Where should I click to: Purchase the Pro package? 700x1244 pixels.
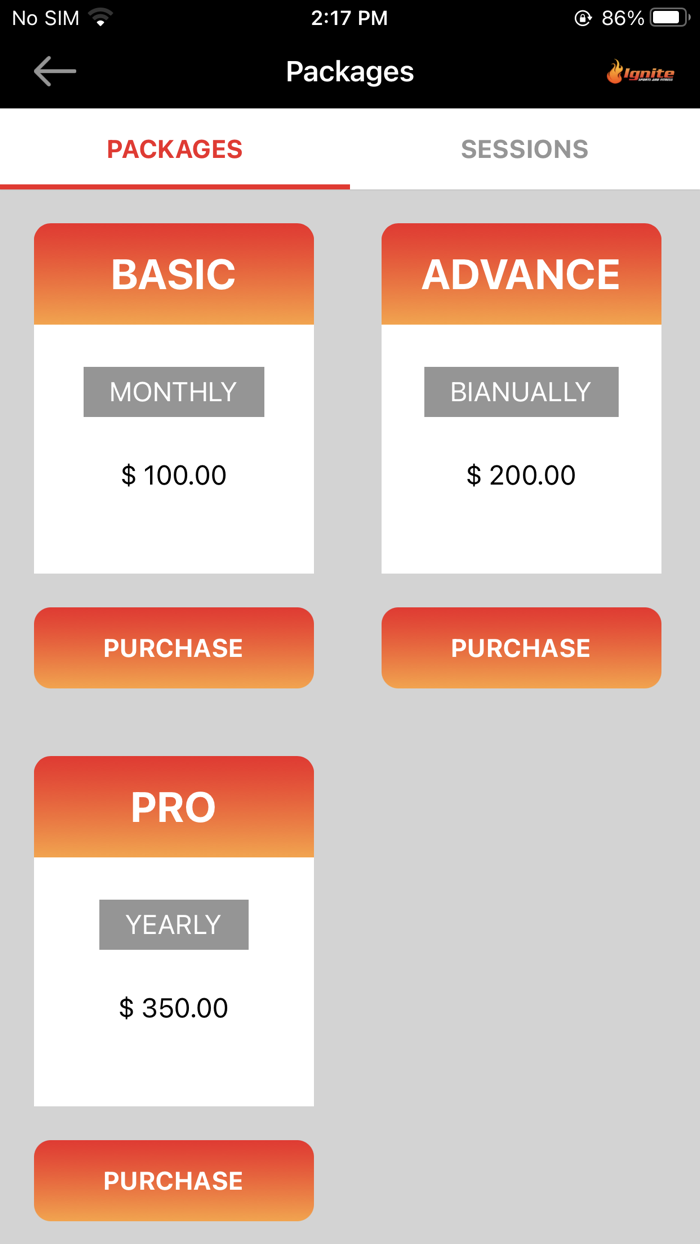coord(174,1181)
